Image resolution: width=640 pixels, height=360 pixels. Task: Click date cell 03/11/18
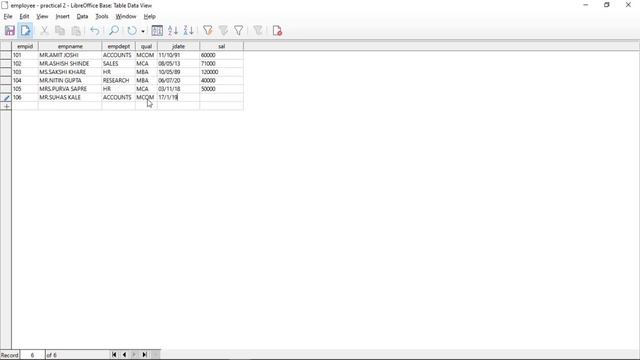[x=178, y=89]
